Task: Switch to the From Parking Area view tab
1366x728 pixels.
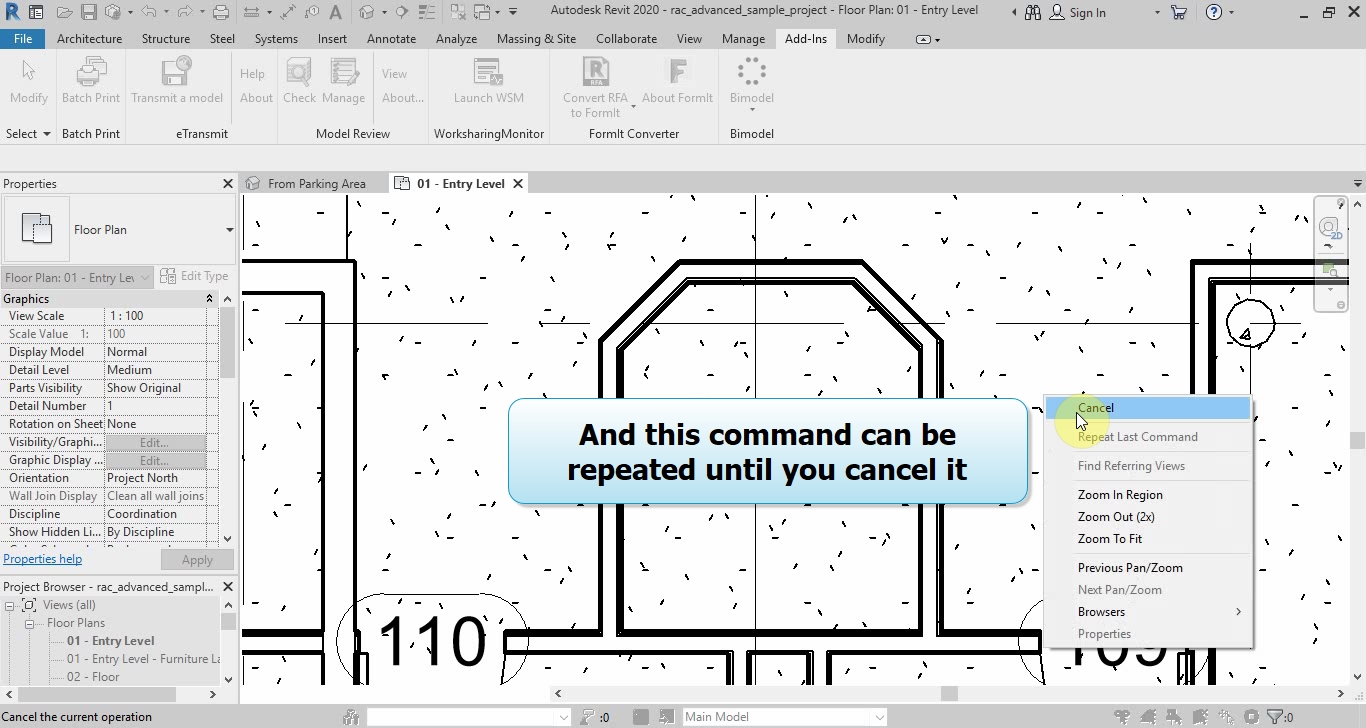Action: click(x=316, y=184)
